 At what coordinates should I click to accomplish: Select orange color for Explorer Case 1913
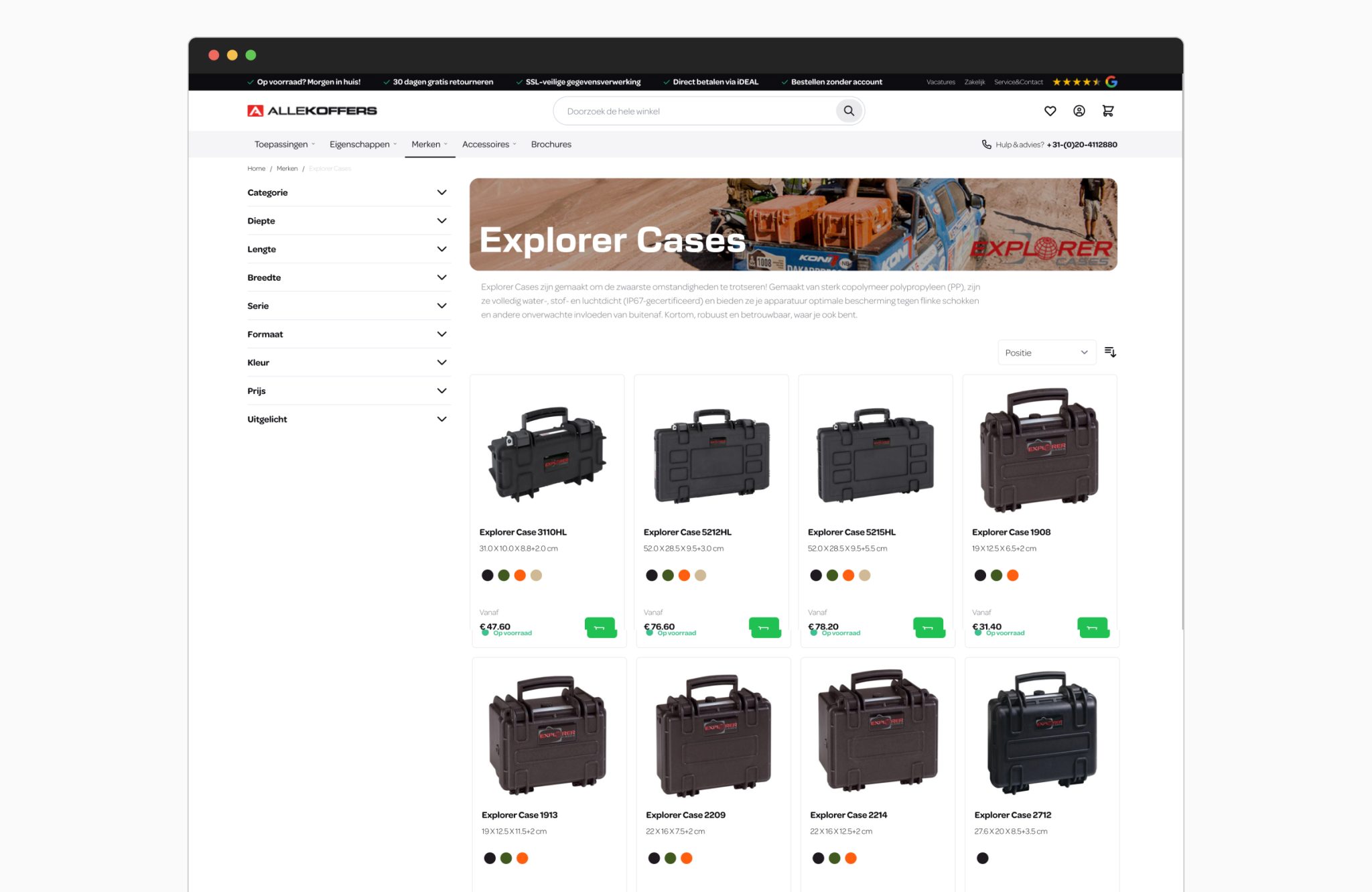pyautogui.click(x=522, y=858)
